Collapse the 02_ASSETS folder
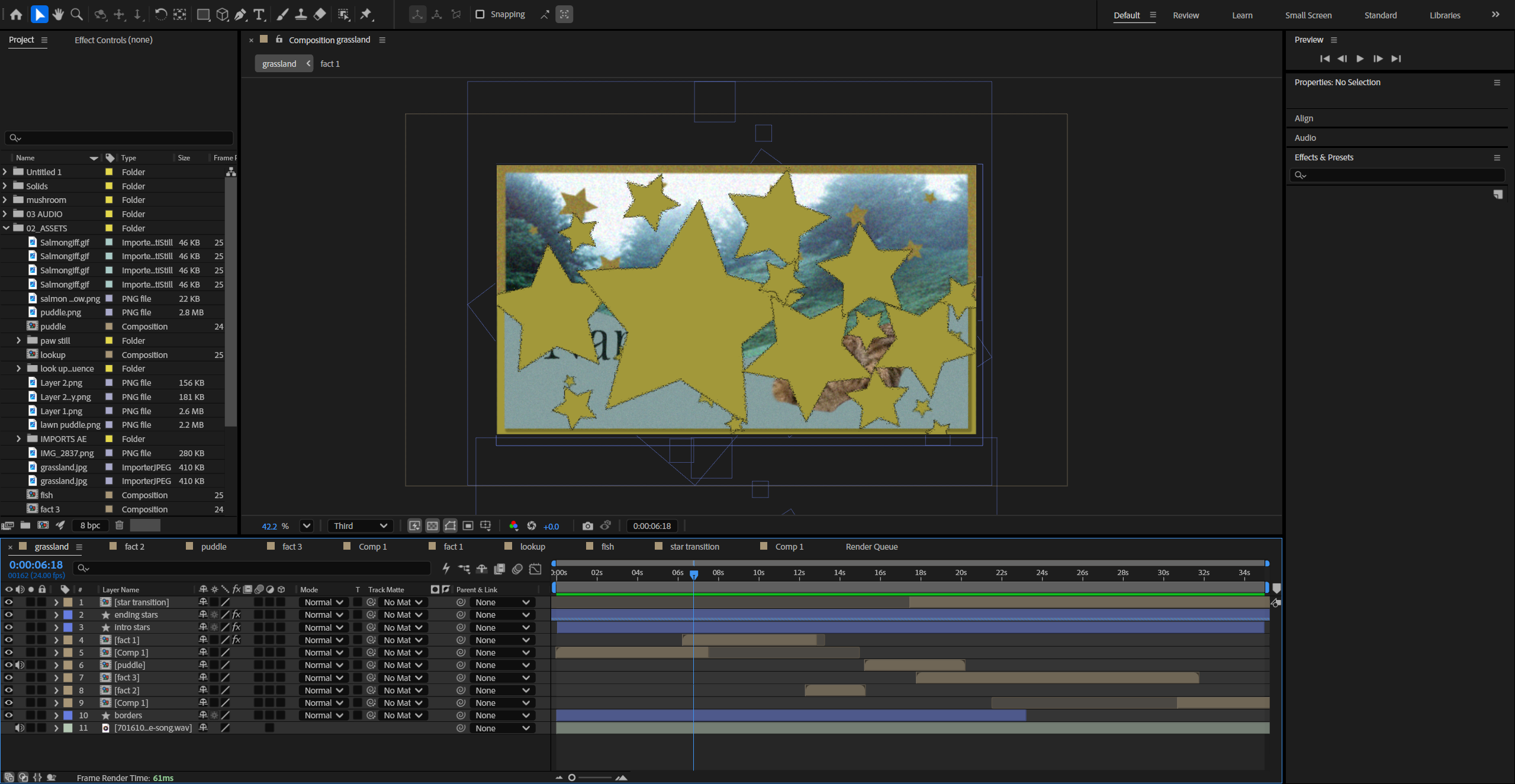The image size is (1515, 784). click(x=5, y=228)
